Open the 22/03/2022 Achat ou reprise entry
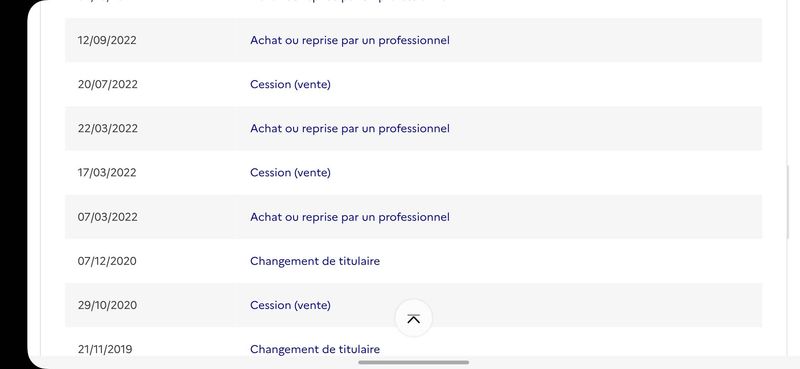 (349, 129)
